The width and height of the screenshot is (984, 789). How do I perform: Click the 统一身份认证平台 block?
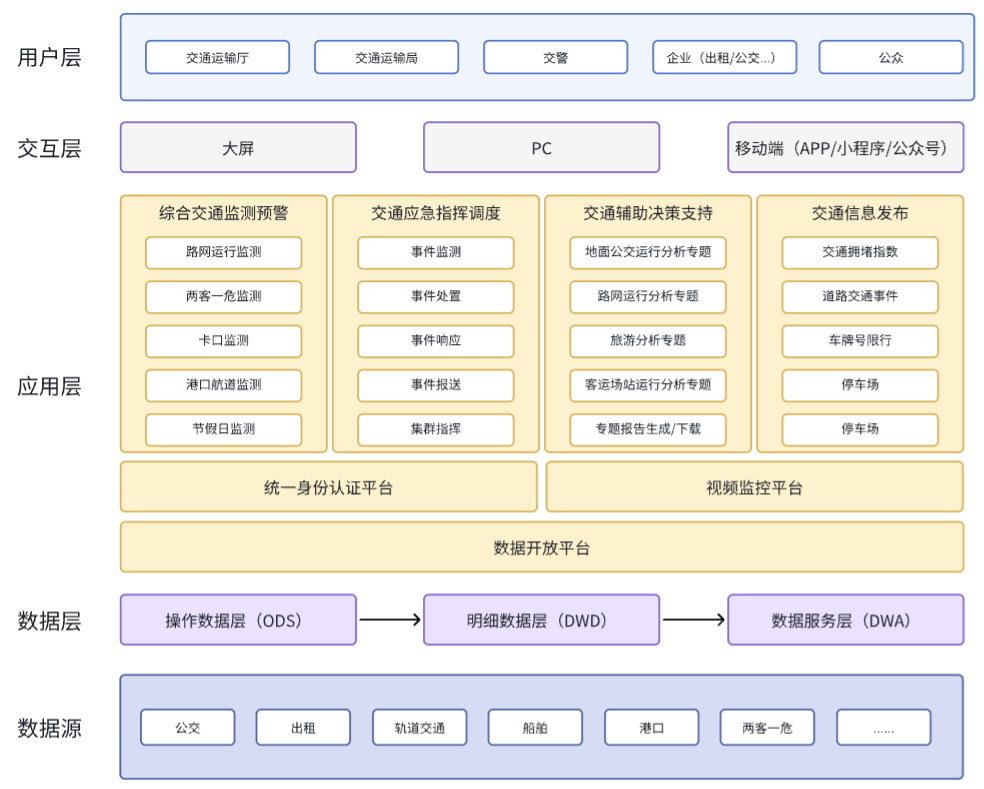click(328, 488)
